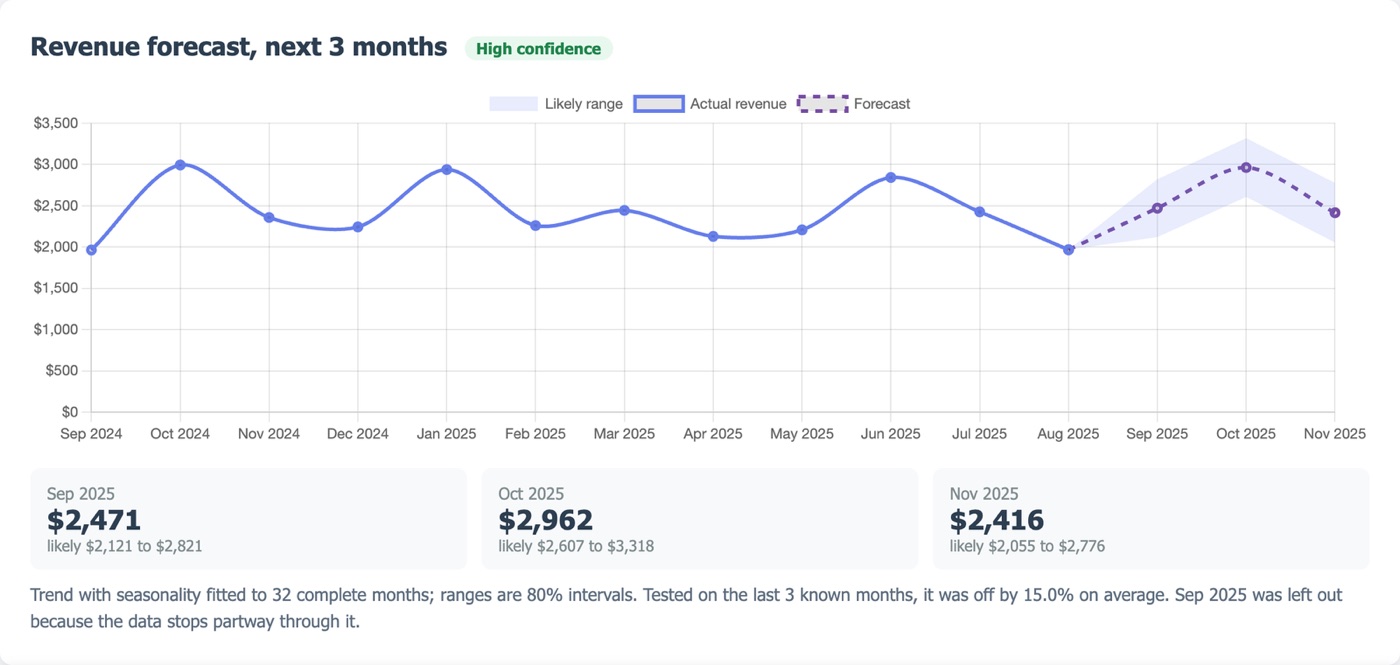The image size is (1400, 665).
Task: Click the May 2025 x-axis label
Action: [x=802, y=434]
